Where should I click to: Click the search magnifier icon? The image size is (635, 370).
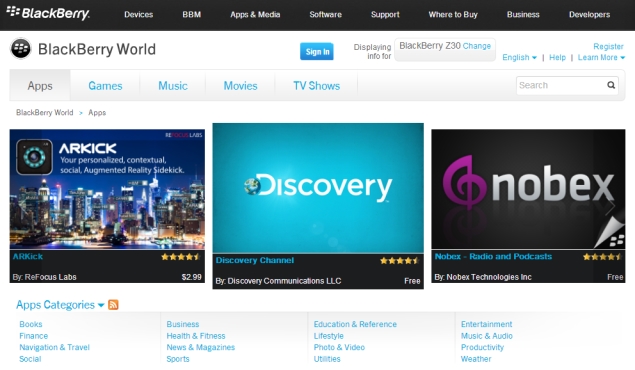[x=611, y=85]
